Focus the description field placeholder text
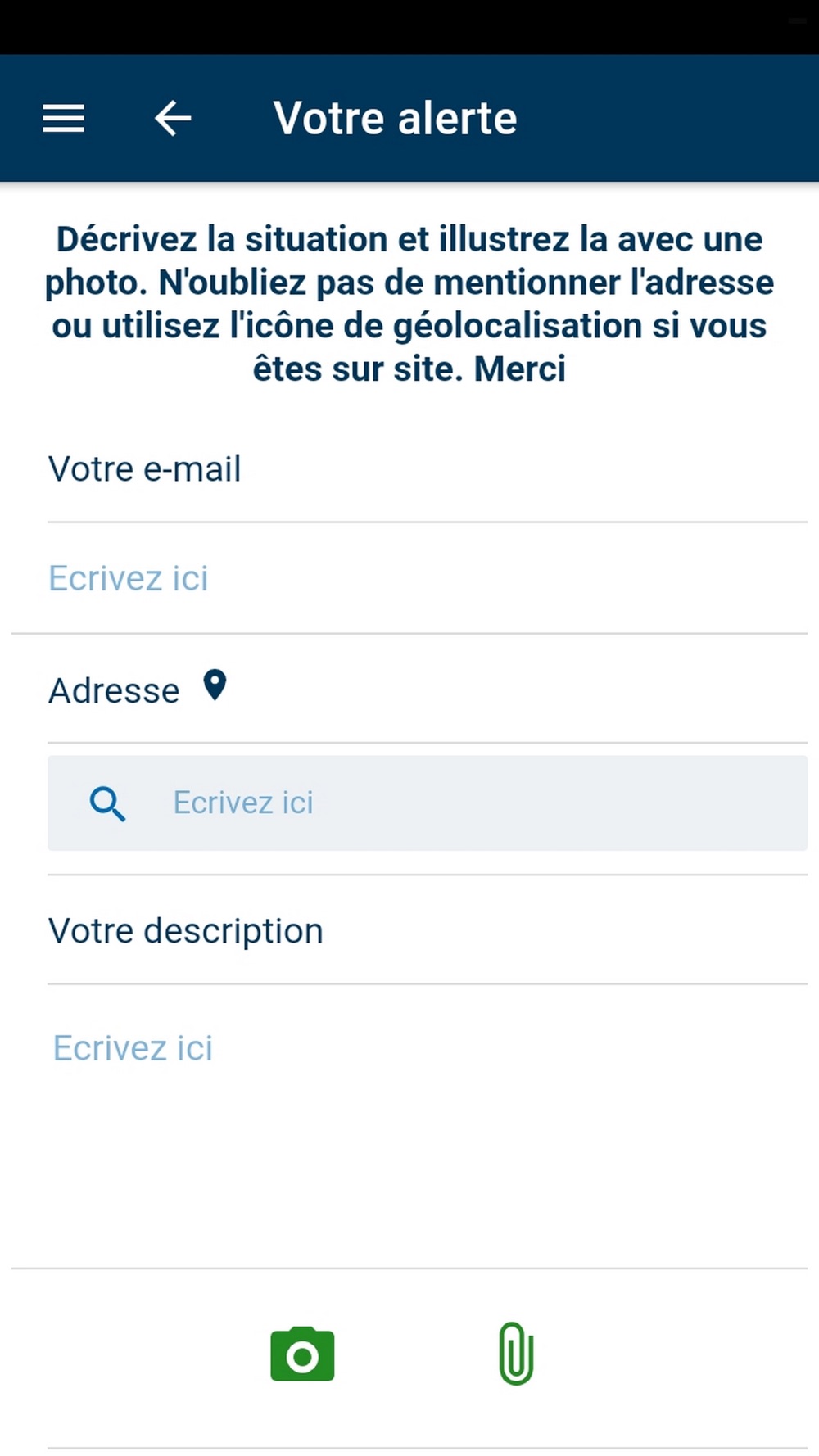Screen dimensions: 819x1456 133,1048
